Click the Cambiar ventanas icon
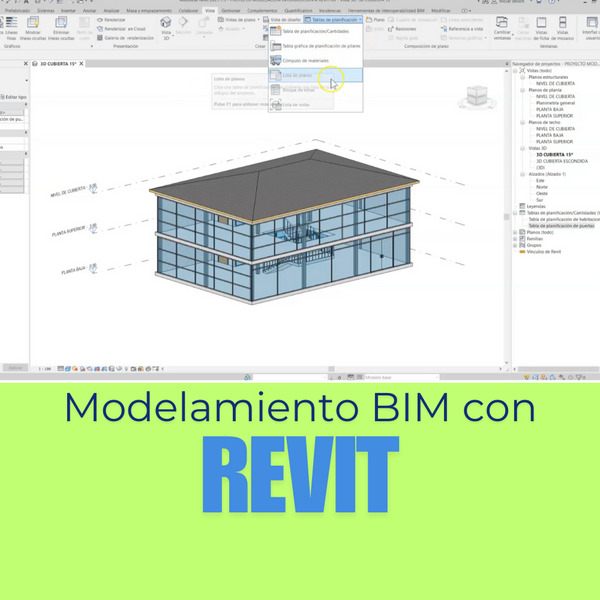The width and height of the screenshot is (600, 600). click(502, 22)
